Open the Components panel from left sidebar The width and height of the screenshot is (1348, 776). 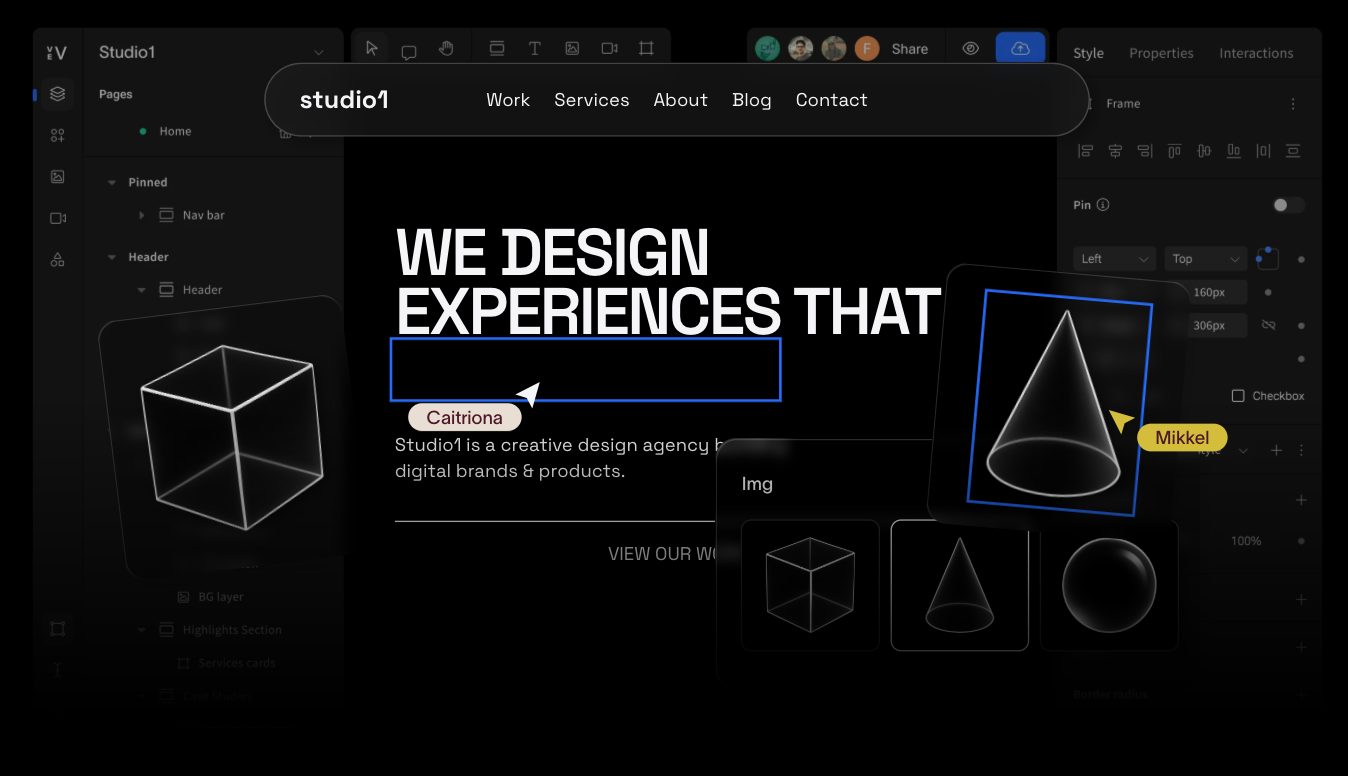coord(57,134)
